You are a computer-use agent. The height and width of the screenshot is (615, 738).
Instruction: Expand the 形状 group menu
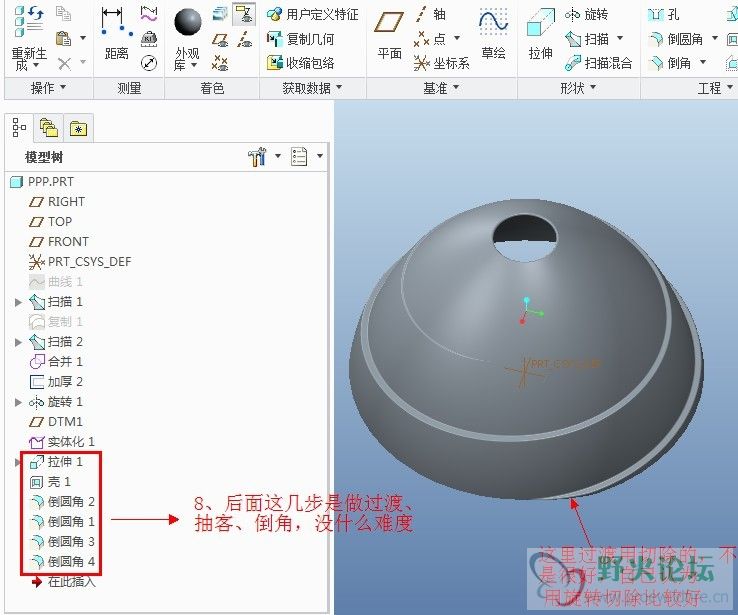click(x=578, y=88)
